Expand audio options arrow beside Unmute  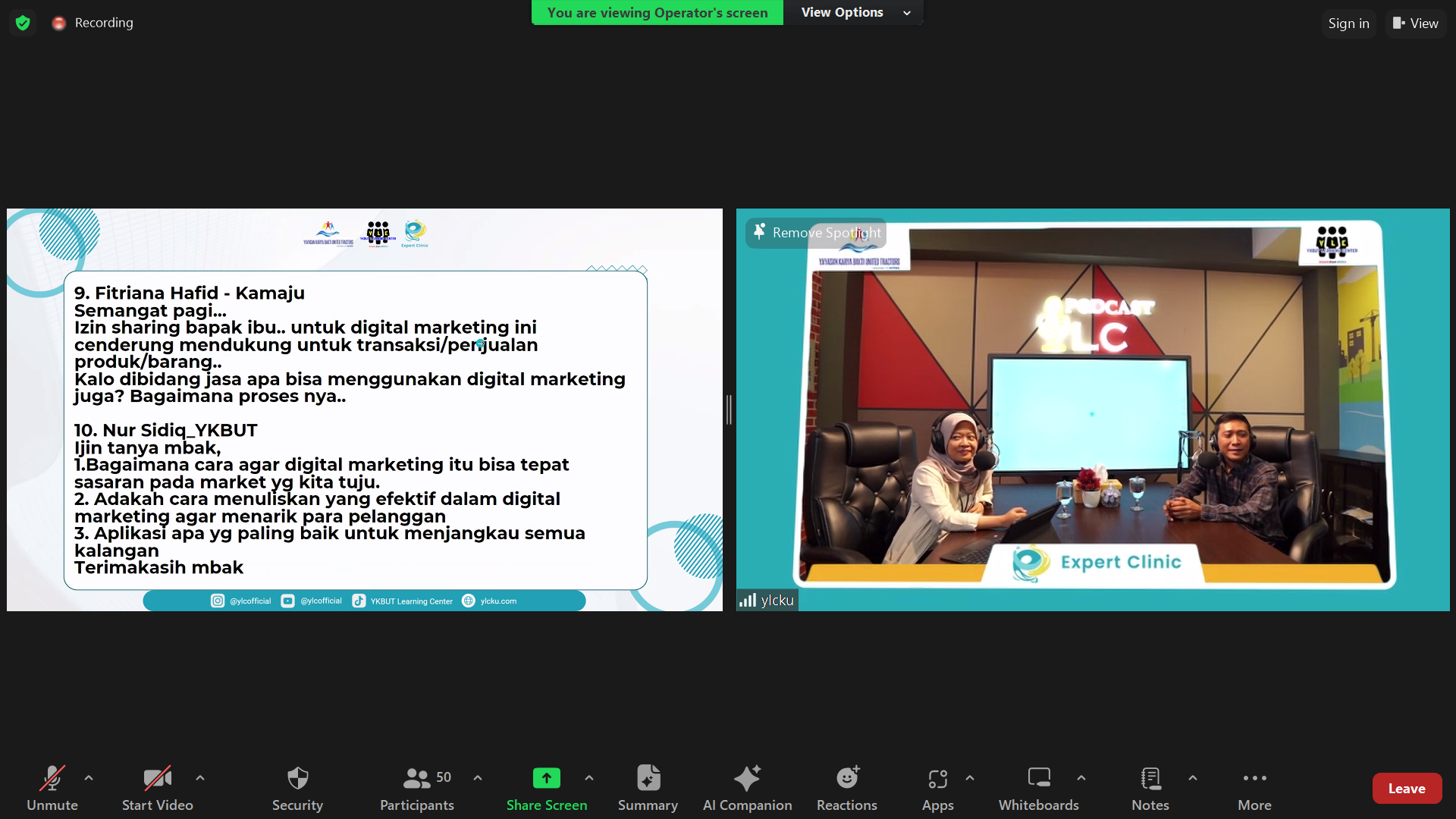(x=89, y=778)
